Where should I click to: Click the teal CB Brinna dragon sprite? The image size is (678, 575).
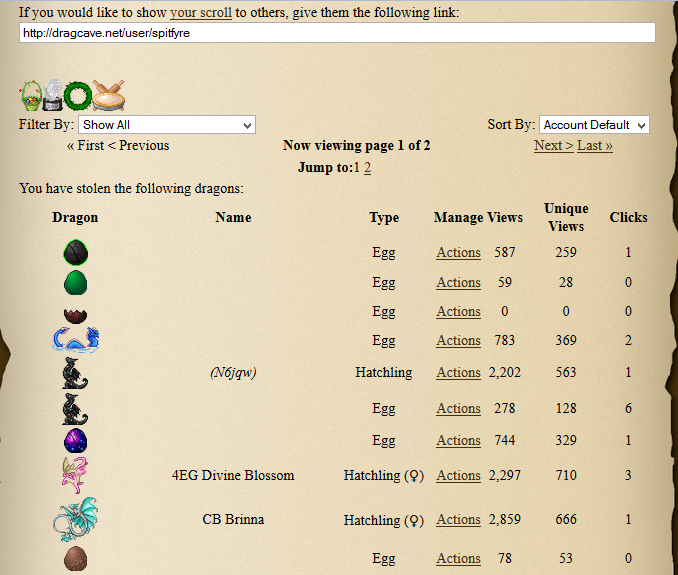[x=75, y=520]
